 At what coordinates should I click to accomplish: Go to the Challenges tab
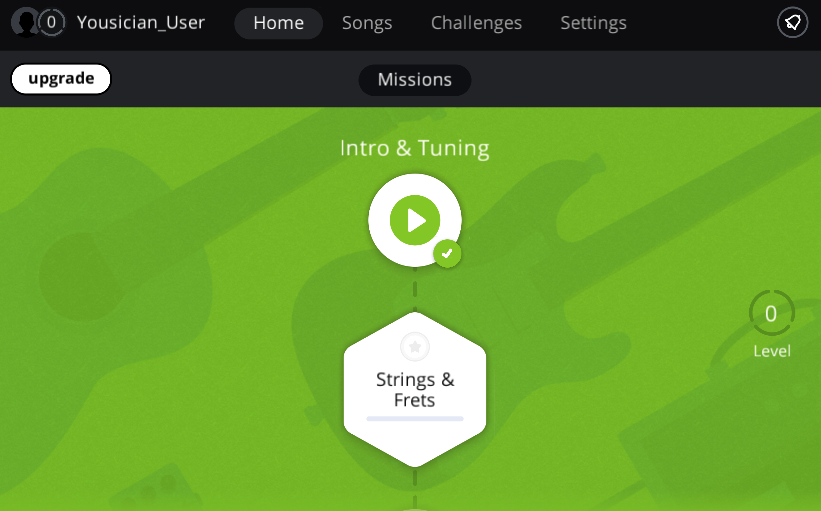click(x=476, y=23)
